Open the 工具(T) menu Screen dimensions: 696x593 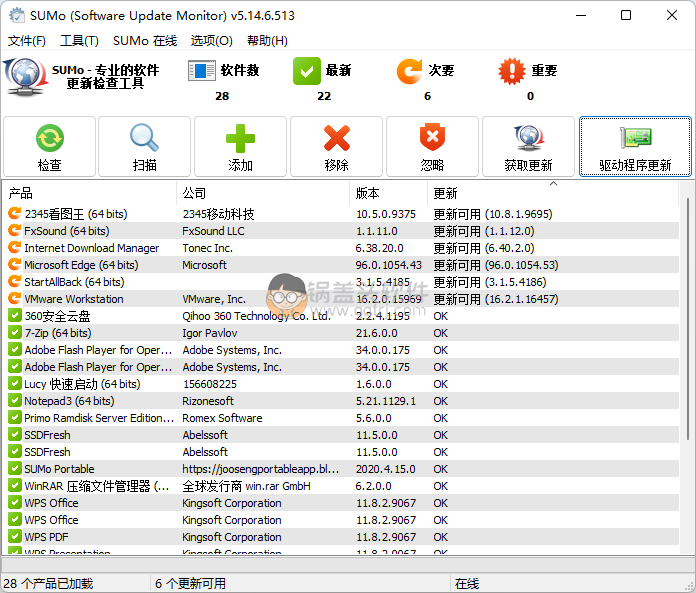pos(79,41)
